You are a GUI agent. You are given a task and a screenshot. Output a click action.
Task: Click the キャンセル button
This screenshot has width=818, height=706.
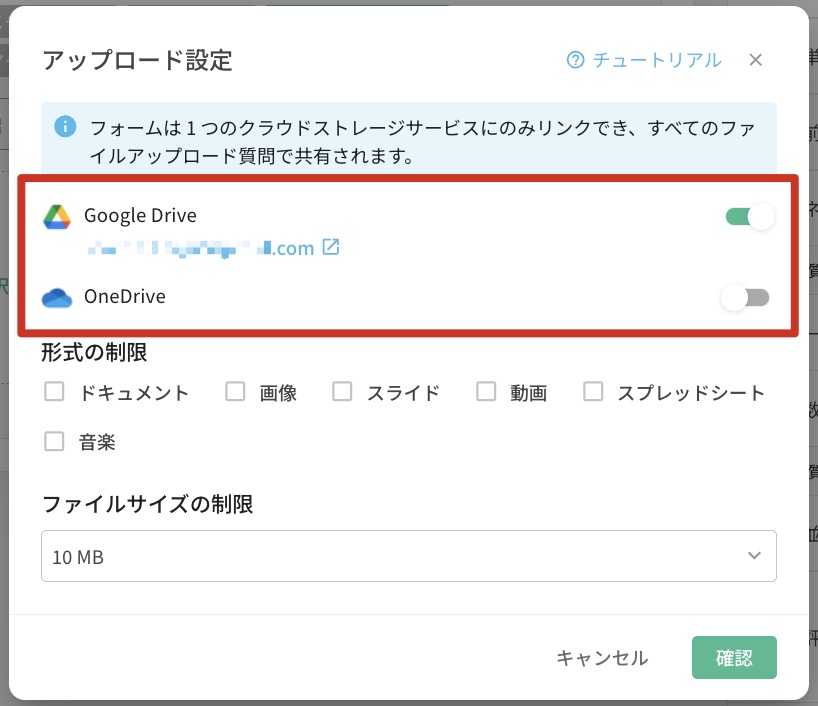[602, 658]
